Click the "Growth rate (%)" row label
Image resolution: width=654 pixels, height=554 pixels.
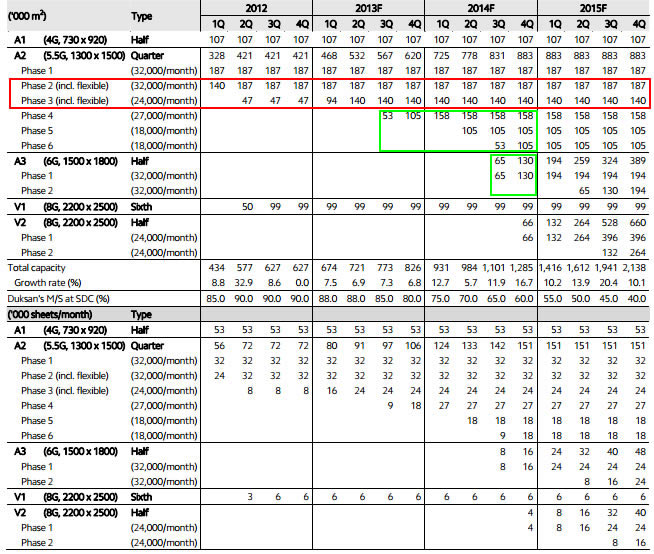click(48, 283)
